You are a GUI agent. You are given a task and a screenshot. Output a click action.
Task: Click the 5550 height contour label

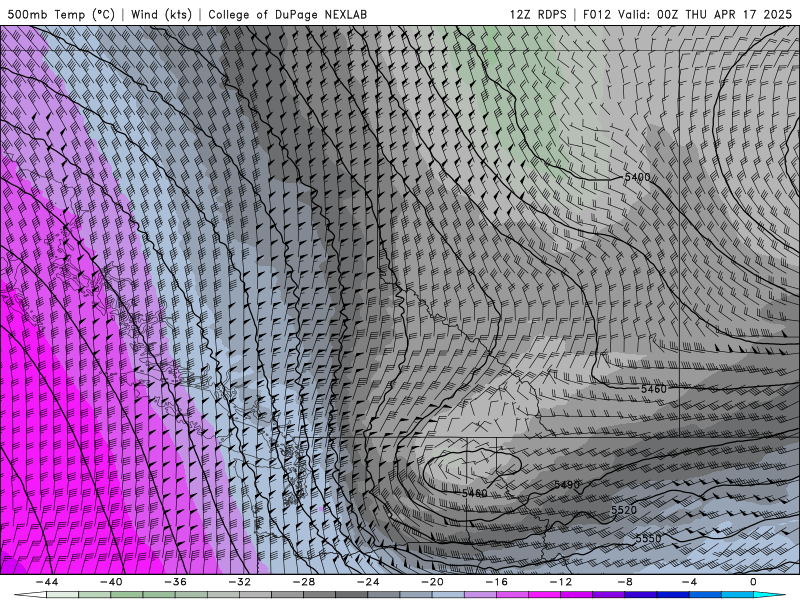click(x=648, y=538)
